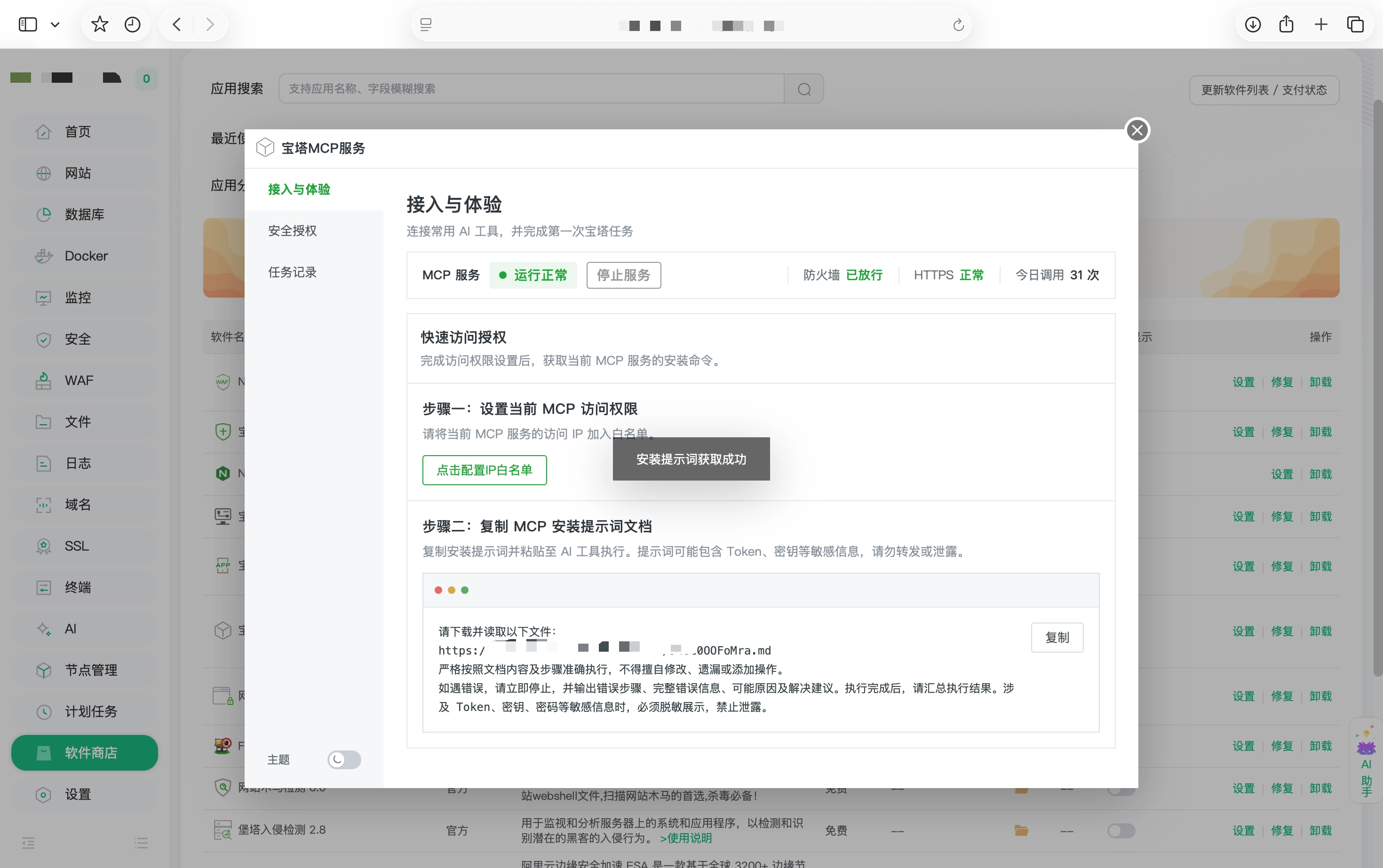Open WAF in the left sidebar
Image resolution: width=1383 pixels, height=868 pixels.
[x=84, y=380]
